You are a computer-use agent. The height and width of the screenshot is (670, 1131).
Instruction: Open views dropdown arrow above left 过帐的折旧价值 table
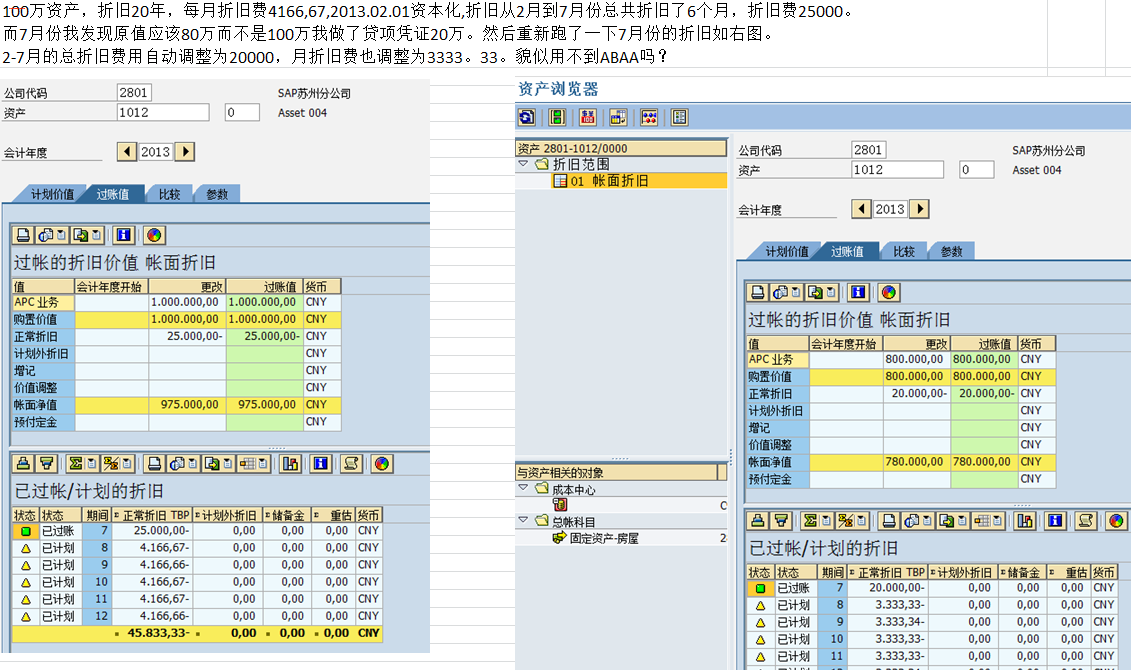[x=61, y=235]
